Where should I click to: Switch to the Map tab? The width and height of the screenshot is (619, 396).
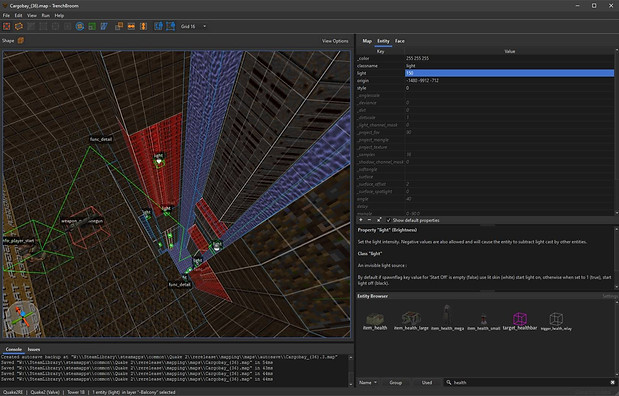[x=367, y=41]
